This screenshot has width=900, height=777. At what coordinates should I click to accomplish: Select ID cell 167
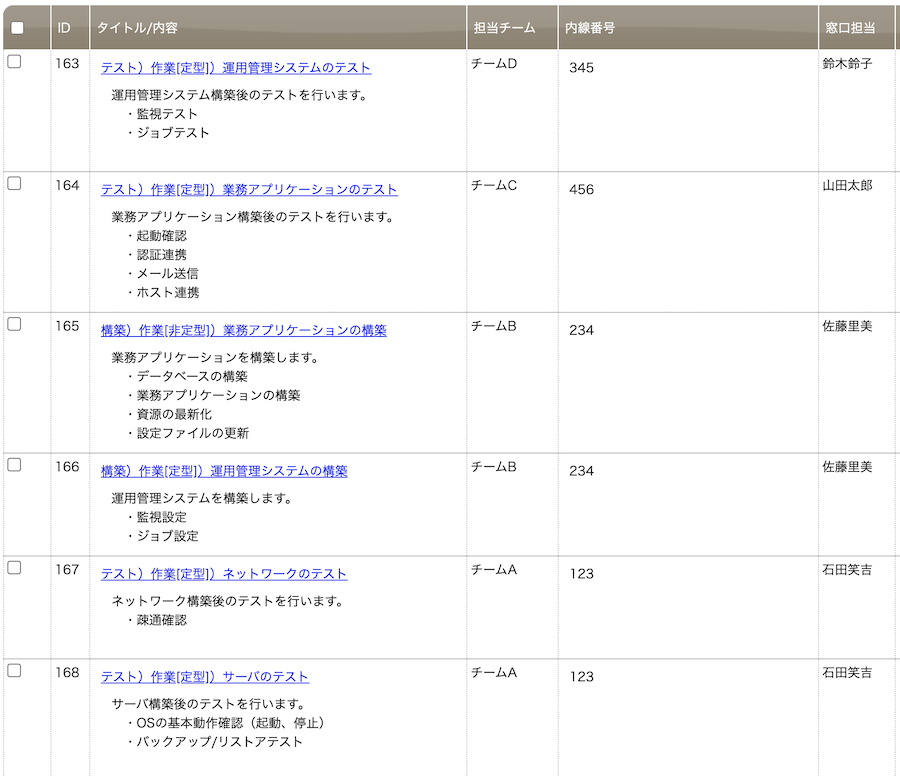(x=67, y=569)
